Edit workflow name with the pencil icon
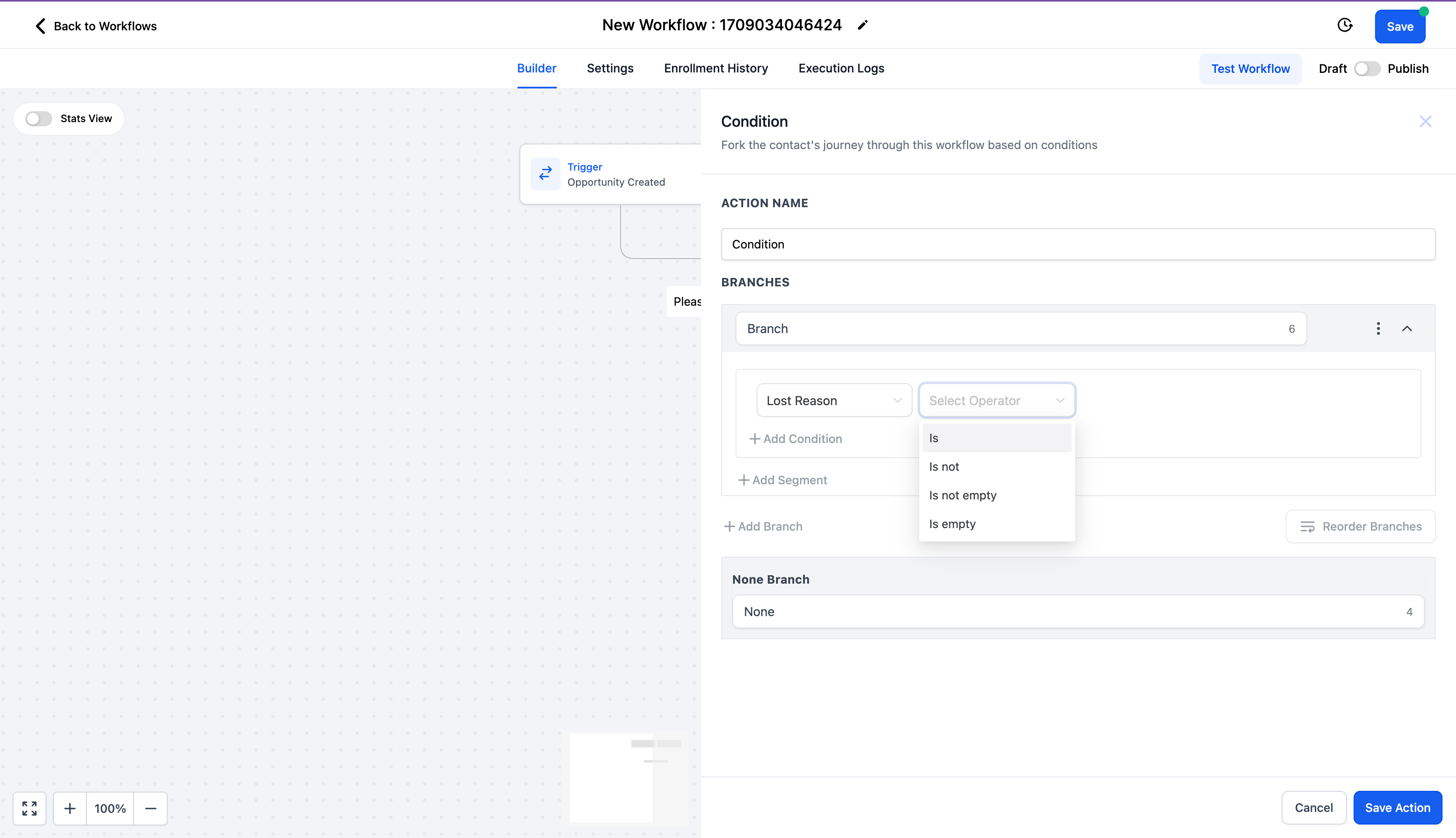 click(x=862, y=25)
